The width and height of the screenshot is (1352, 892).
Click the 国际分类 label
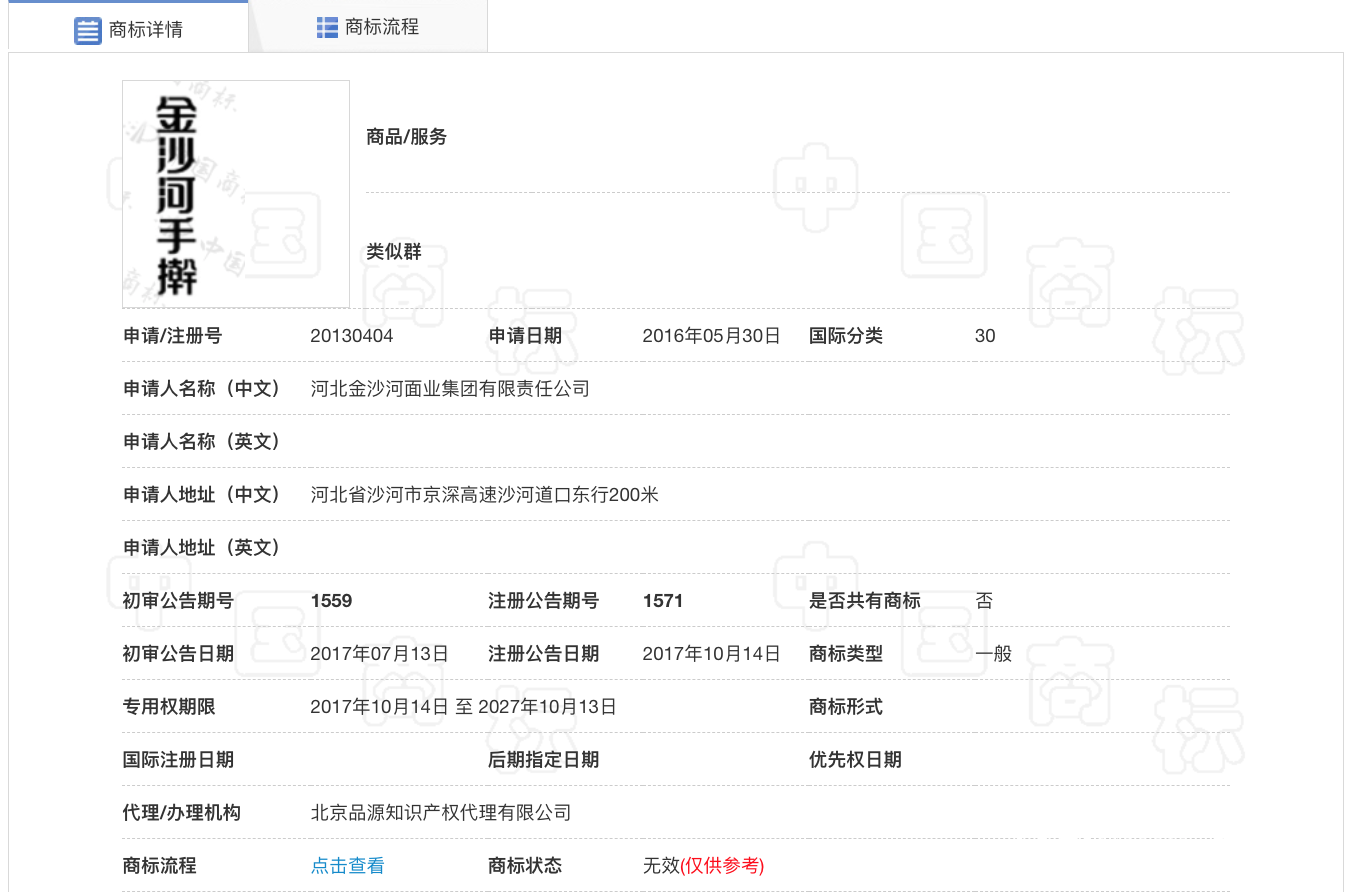coord(846,336)
